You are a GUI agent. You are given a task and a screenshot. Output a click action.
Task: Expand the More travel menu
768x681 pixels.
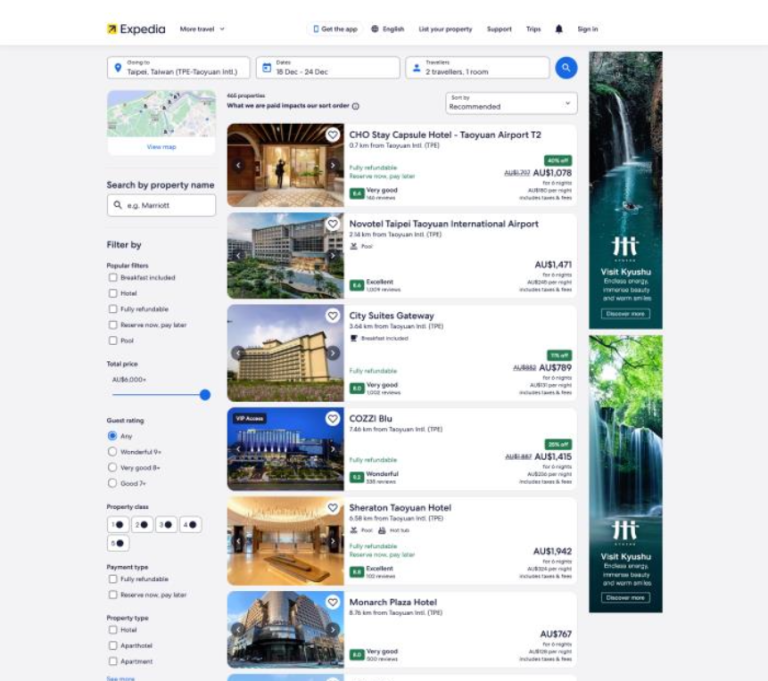tap(202, 29)
